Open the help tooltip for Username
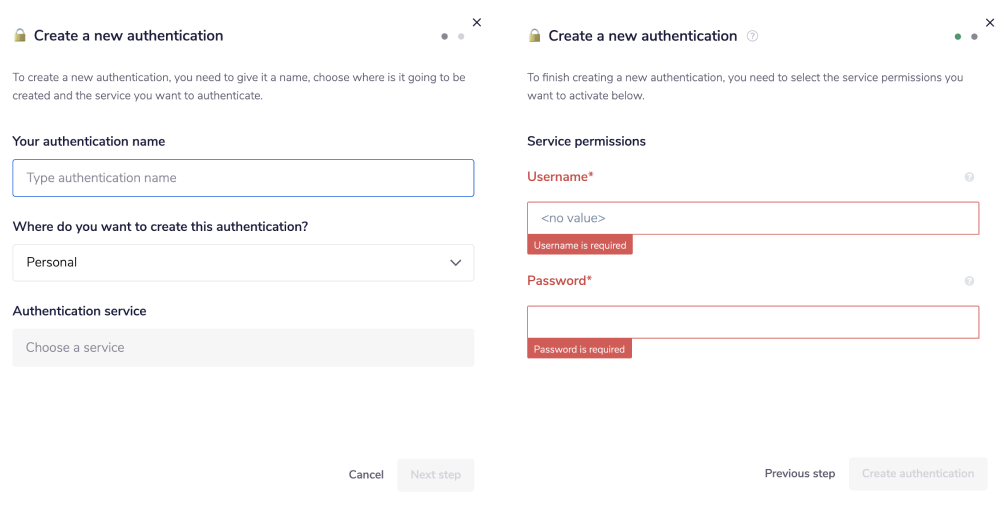 [969, 177]
